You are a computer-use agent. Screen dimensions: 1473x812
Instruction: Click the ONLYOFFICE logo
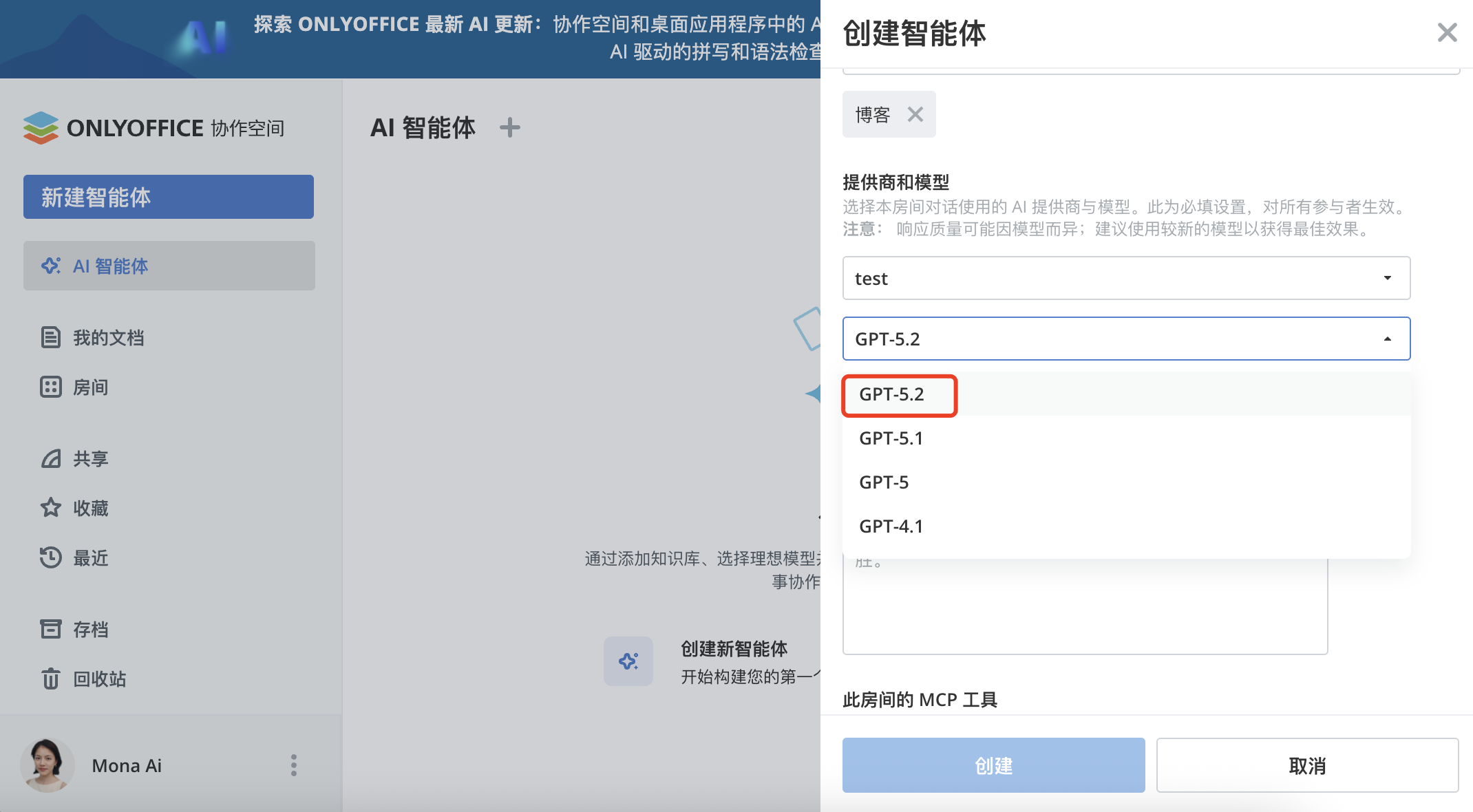pyautogui.click(x=41, y=127)
